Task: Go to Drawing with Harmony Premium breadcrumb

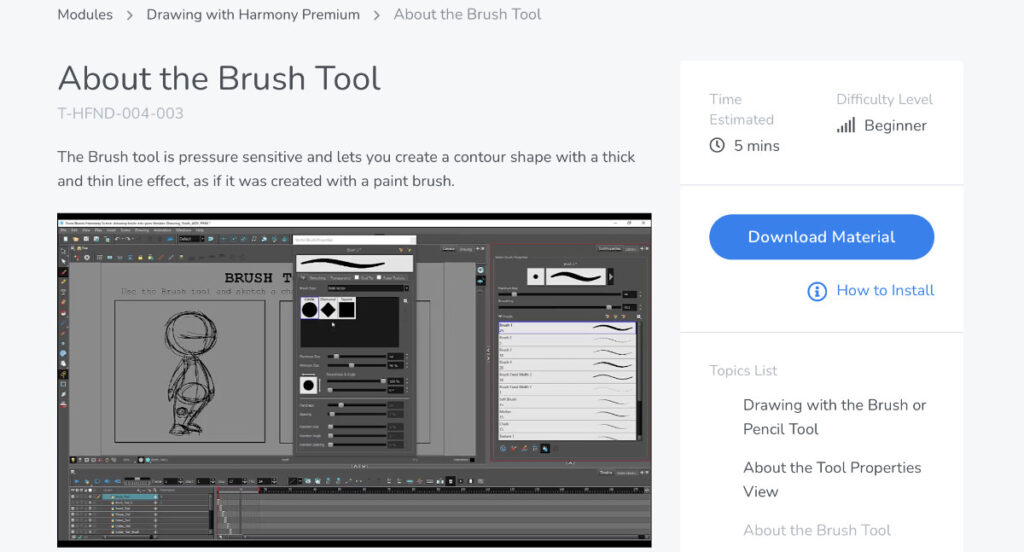Action: [x=253, y=14]
